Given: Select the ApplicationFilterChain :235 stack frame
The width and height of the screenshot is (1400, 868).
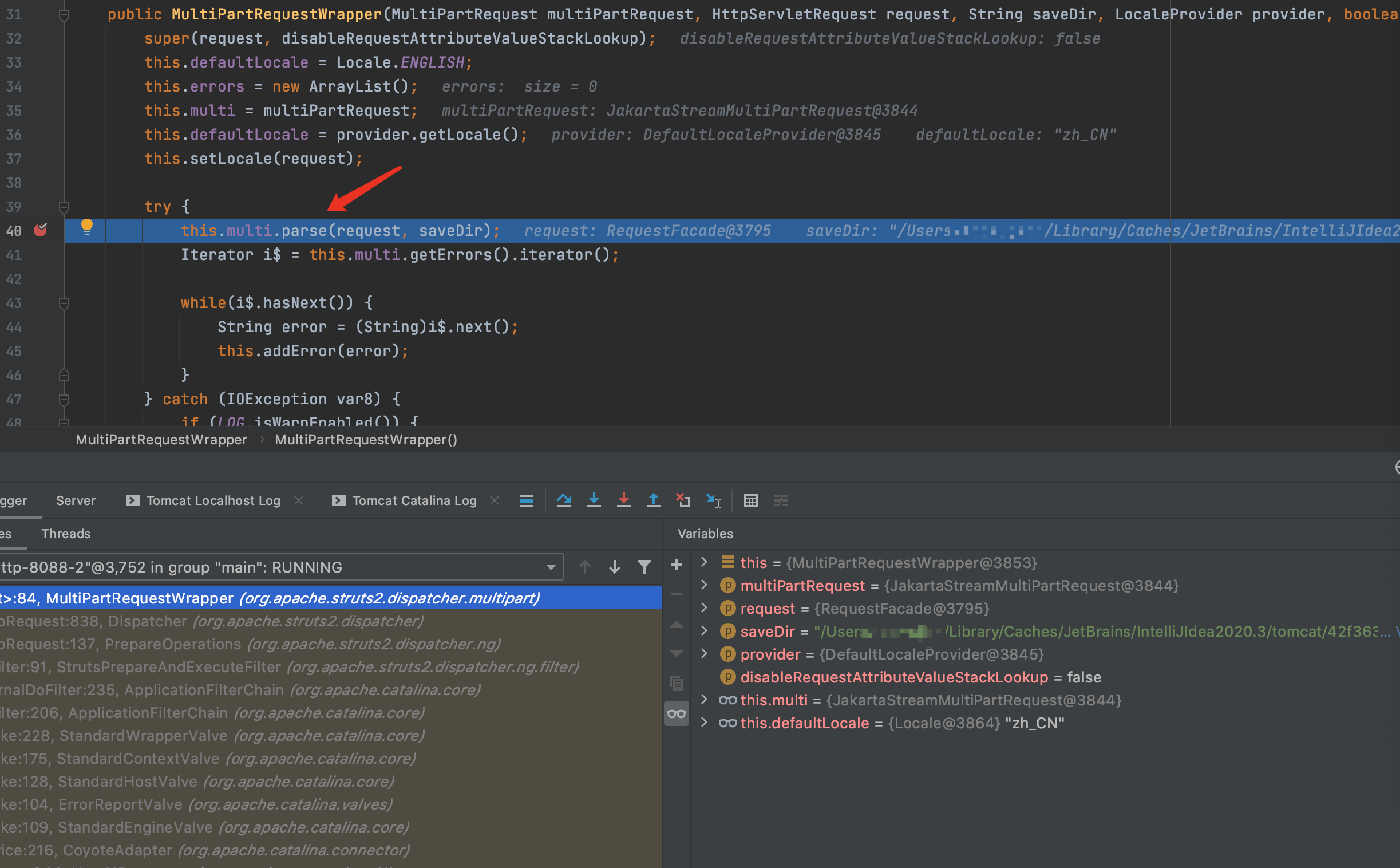Looking at the screenshot, I should click(330, 690).
